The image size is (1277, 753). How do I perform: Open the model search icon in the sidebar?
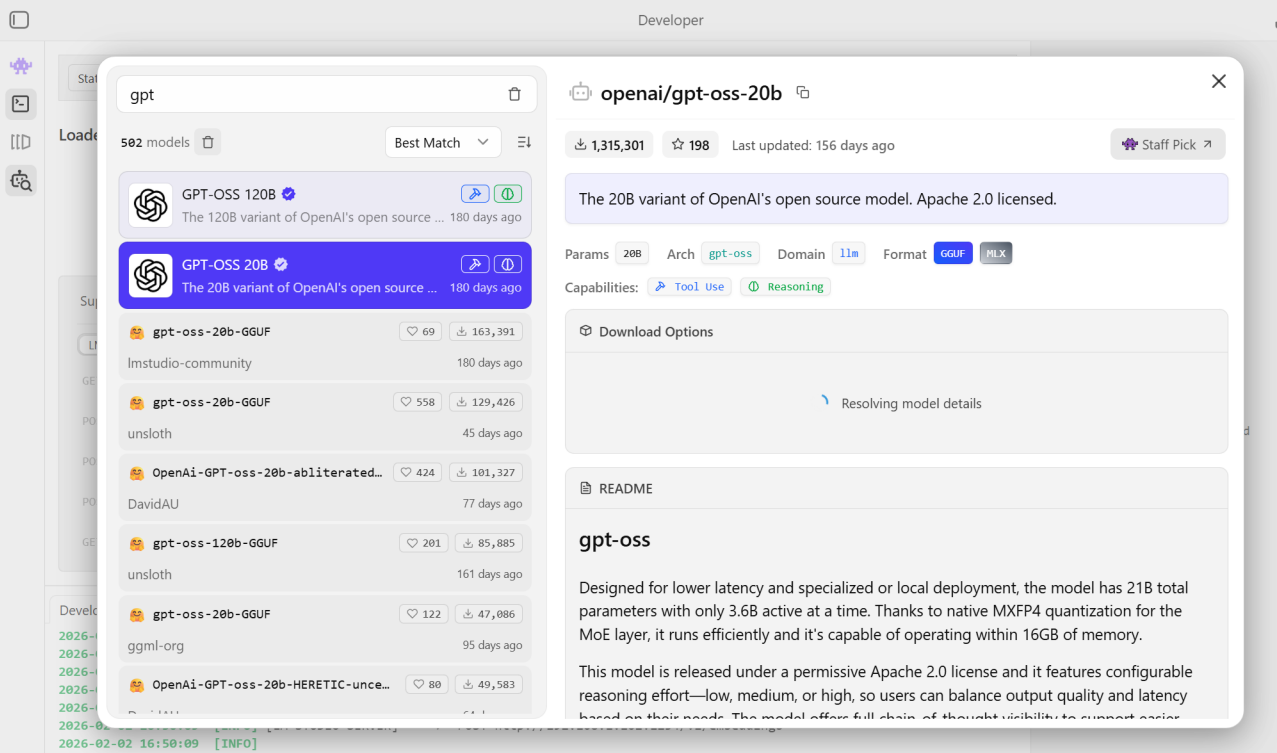20,180
